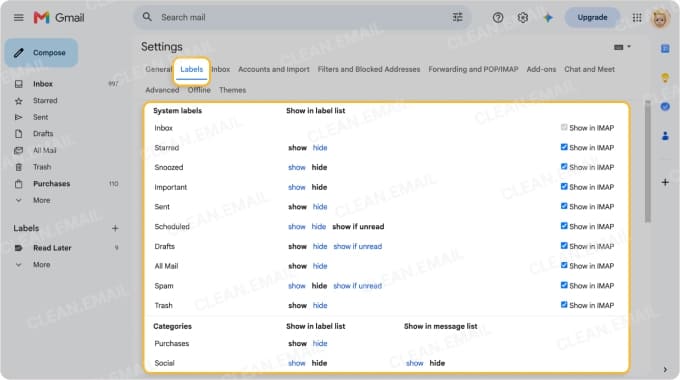Open input tools keyboard dropdown
Screen dimensions: 680x380
[622, 47]
